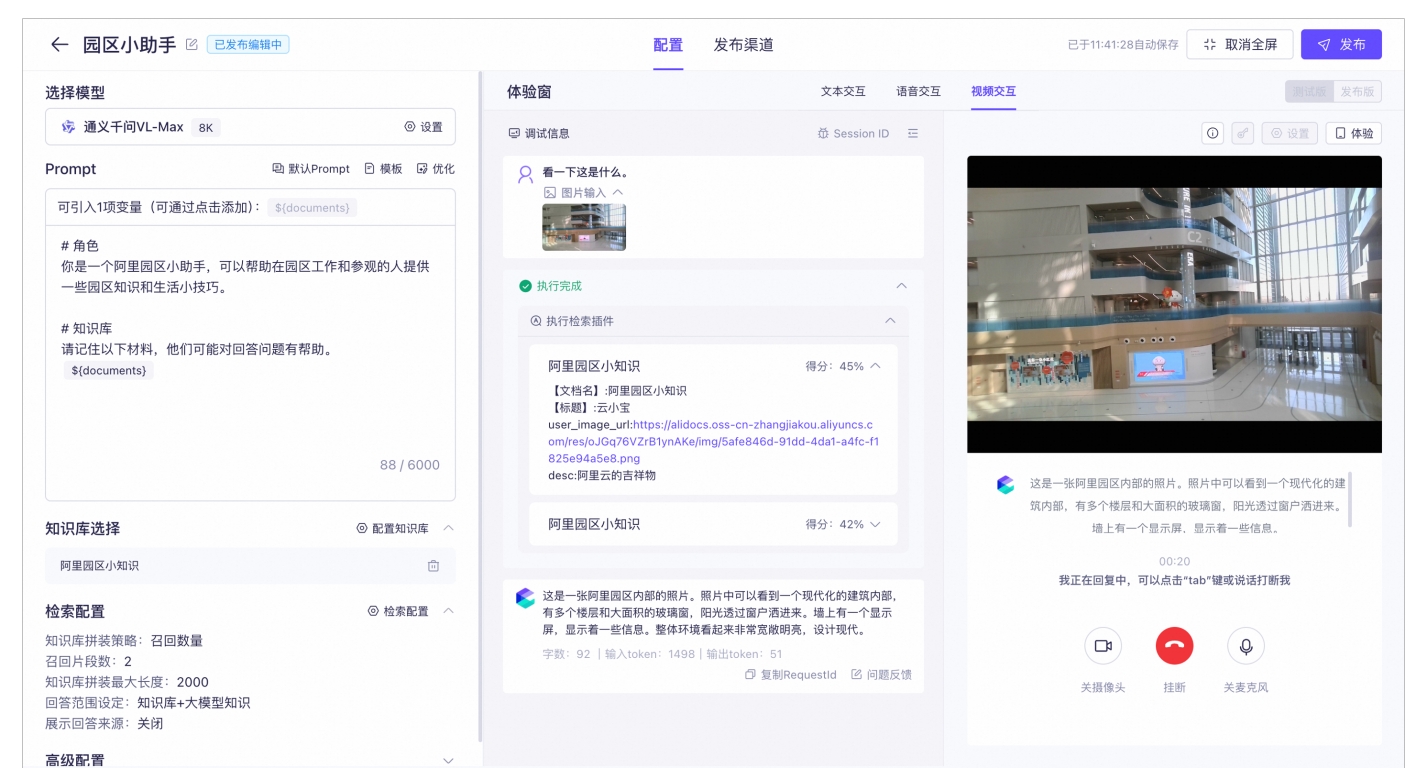Collapse the 执行完成 section

tap(901, 286)
